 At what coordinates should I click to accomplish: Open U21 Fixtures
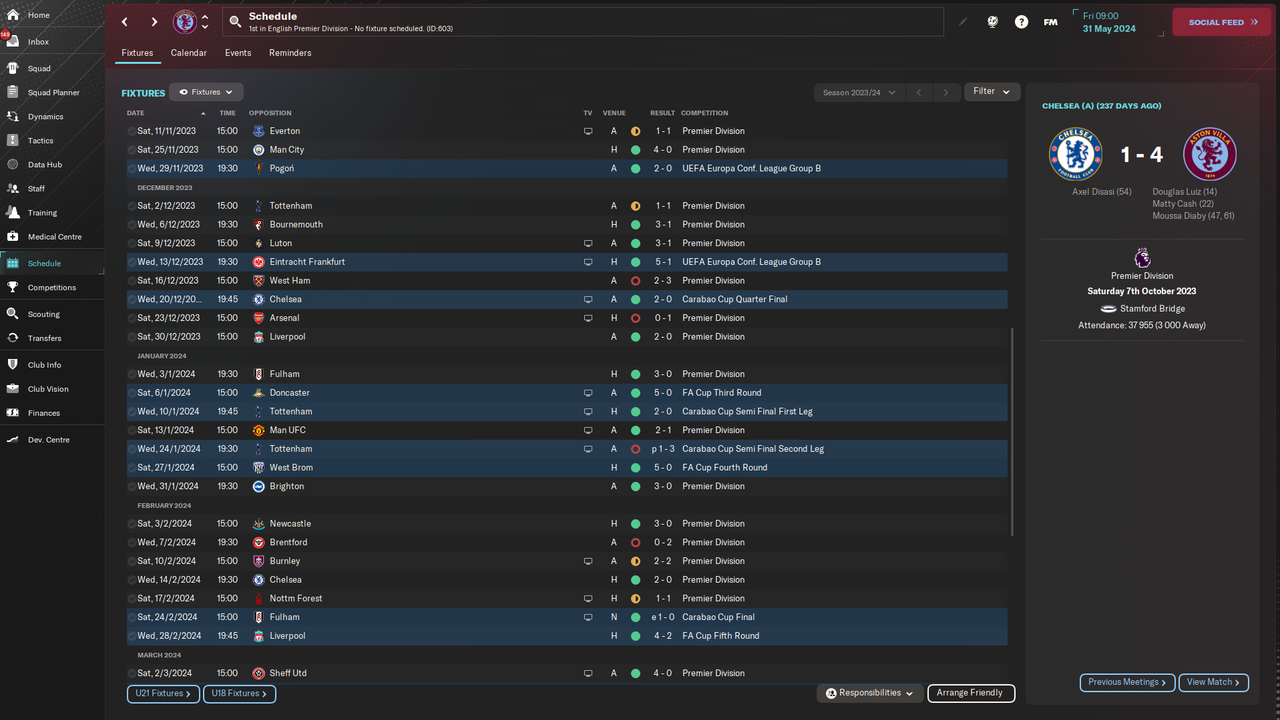(161, 693)
